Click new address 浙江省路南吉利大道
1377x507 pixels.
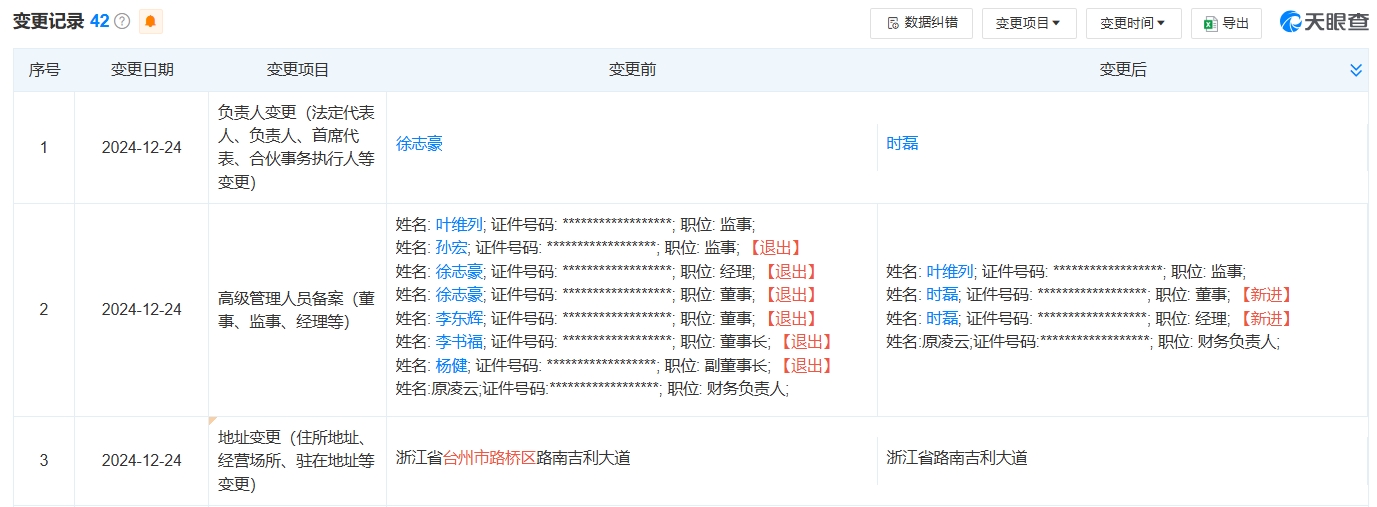pos(957,458)
